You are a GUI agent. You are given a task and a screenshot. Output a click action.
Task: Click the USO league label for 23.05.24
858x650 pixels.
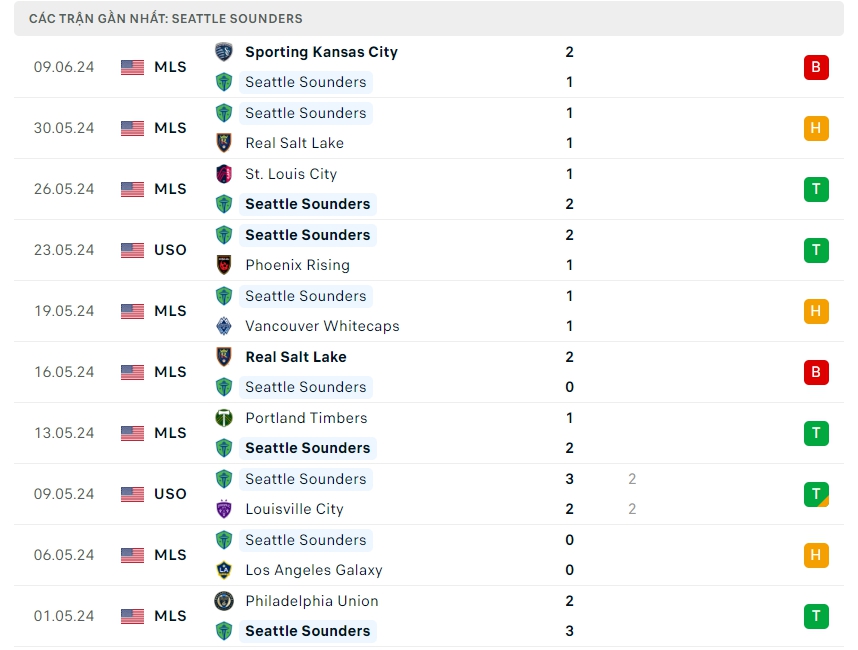pos(170,250)
